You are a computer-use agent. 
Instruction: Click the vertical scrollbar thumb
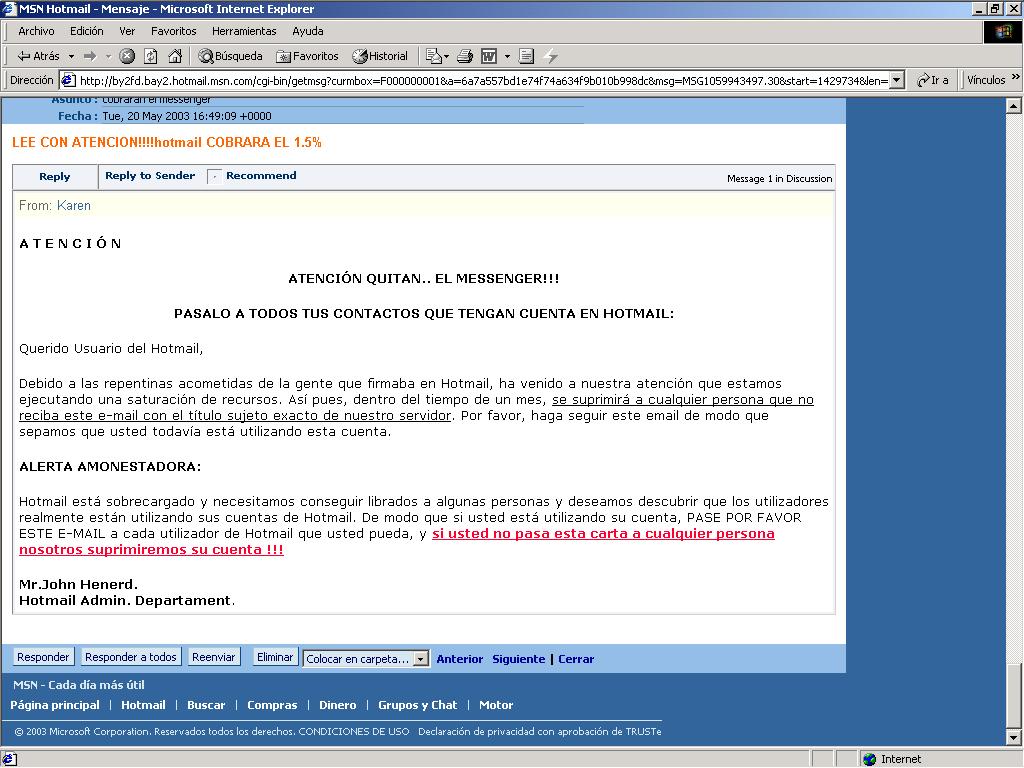1014,696
